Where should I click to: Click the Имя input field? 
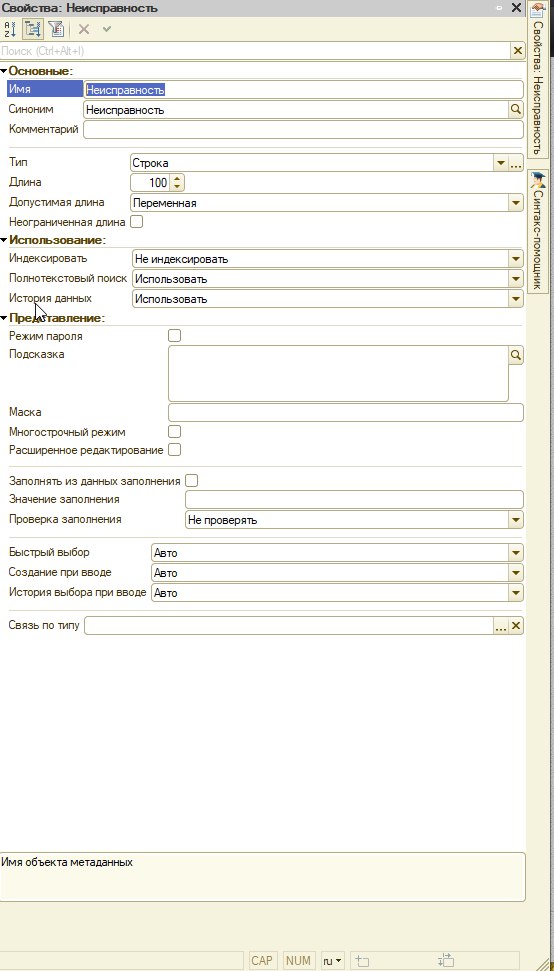click(x=303, y=90)
